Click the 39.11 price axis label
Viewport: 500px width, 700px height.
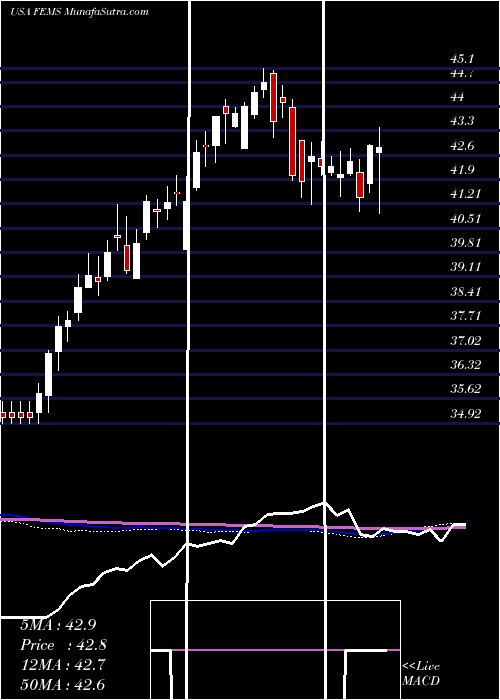point(465,267)
